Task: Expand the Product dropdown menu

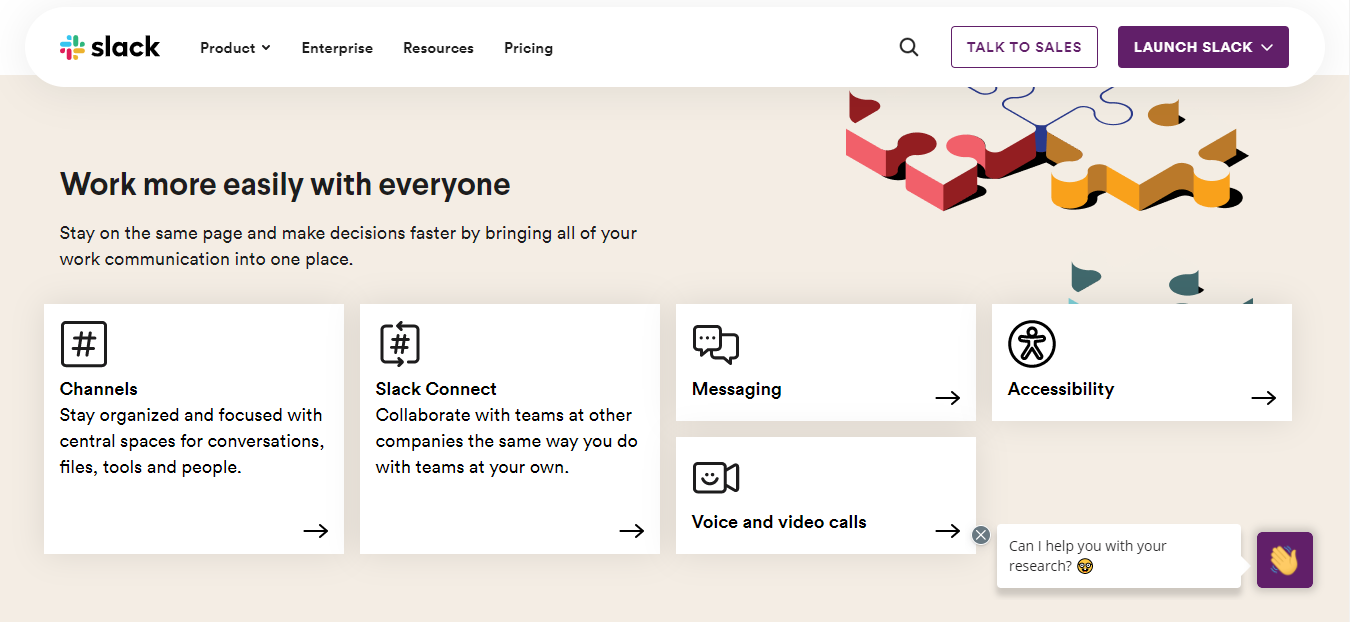Action: pyautogui.click(x=234, y=47)
